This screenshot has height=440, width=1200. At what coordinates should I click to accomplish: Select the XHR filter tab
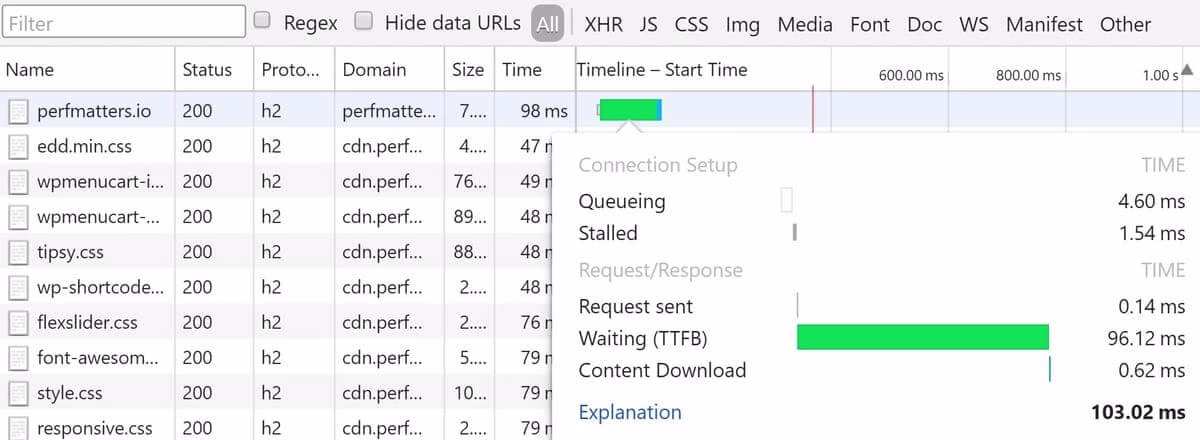pyautogui.click(x=604, y=24)
